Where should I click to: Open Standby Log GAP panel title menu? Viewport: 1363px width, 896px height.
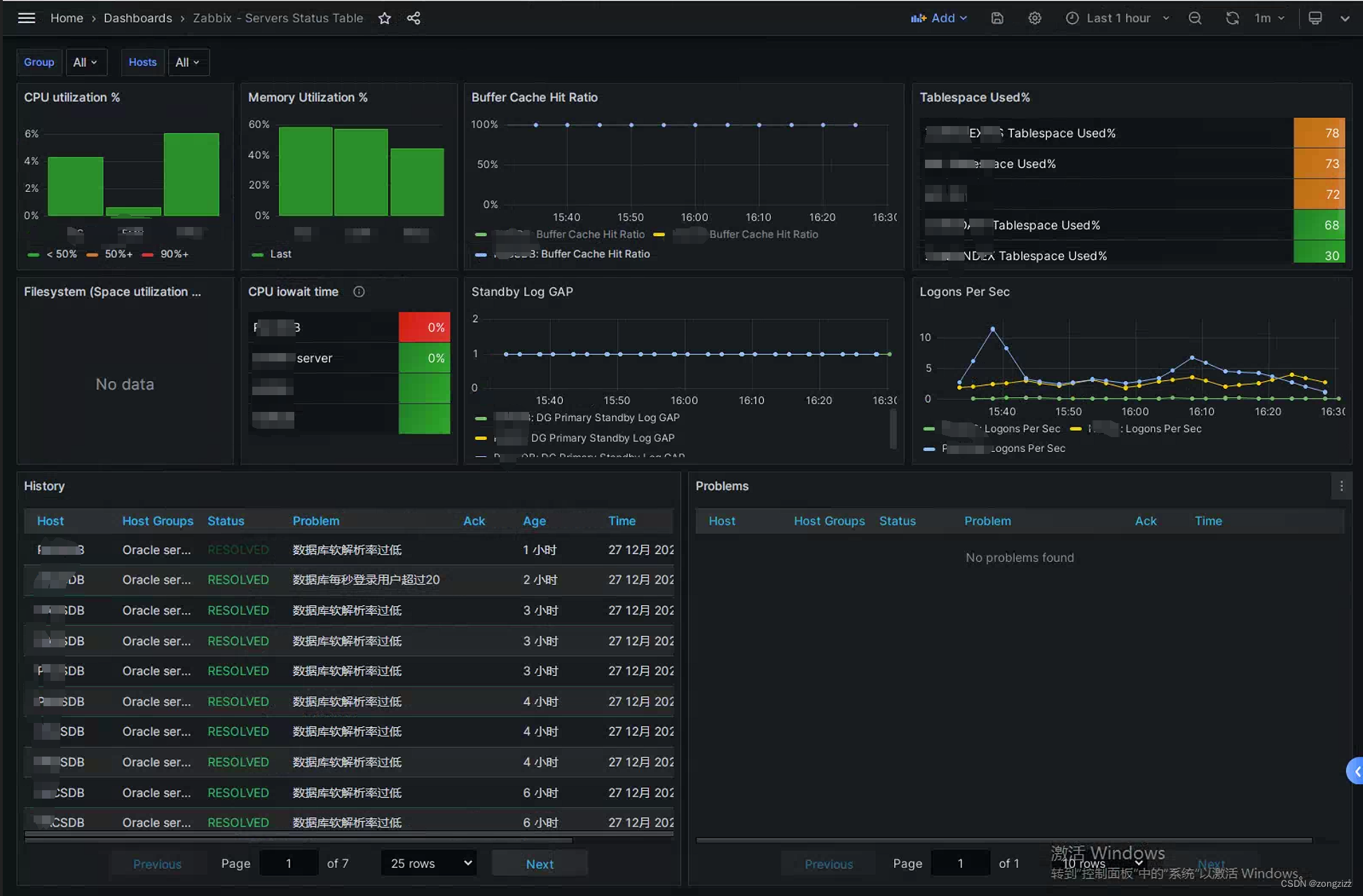[x=522, y=291]
